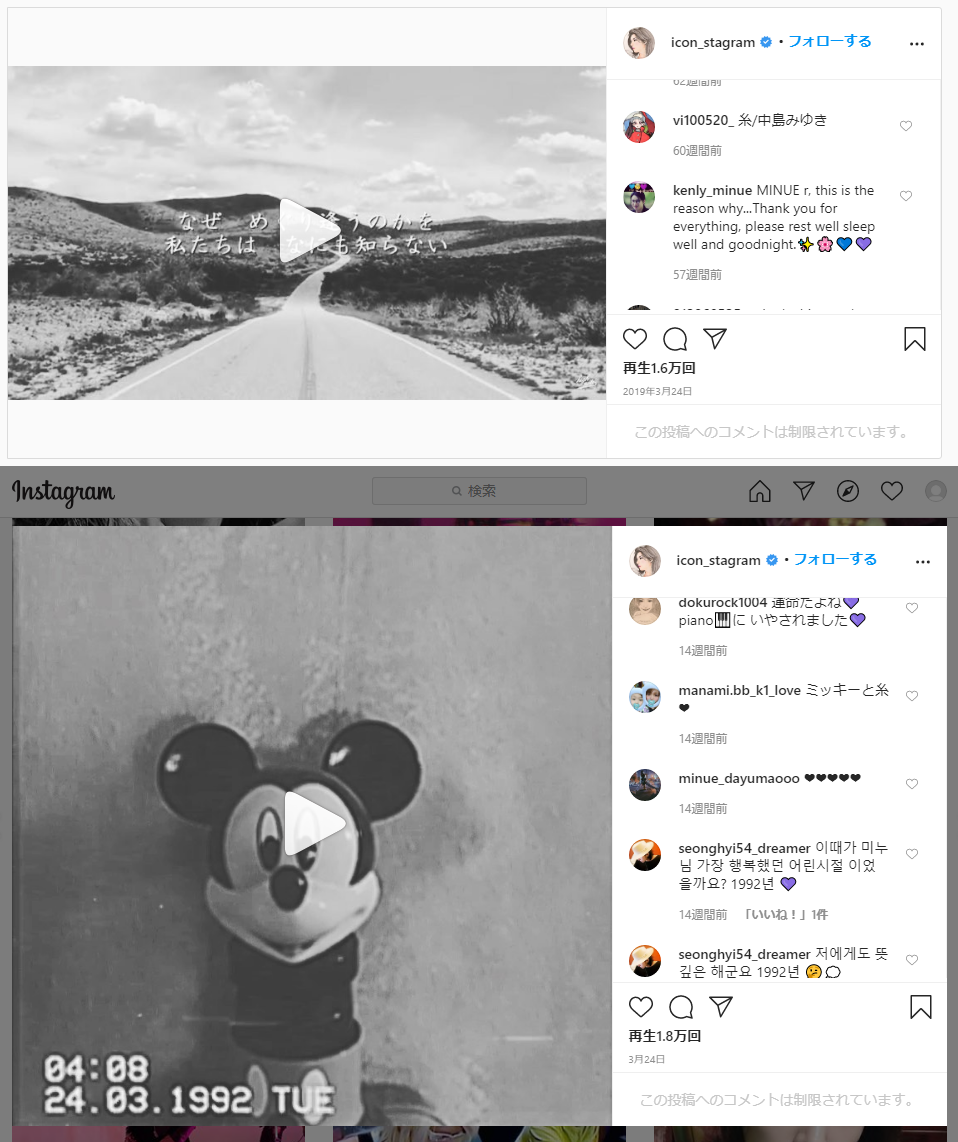Click the Instagram logo
Image resolution: width=958 pixels, height=1142 pixels.
pos(63,492)
